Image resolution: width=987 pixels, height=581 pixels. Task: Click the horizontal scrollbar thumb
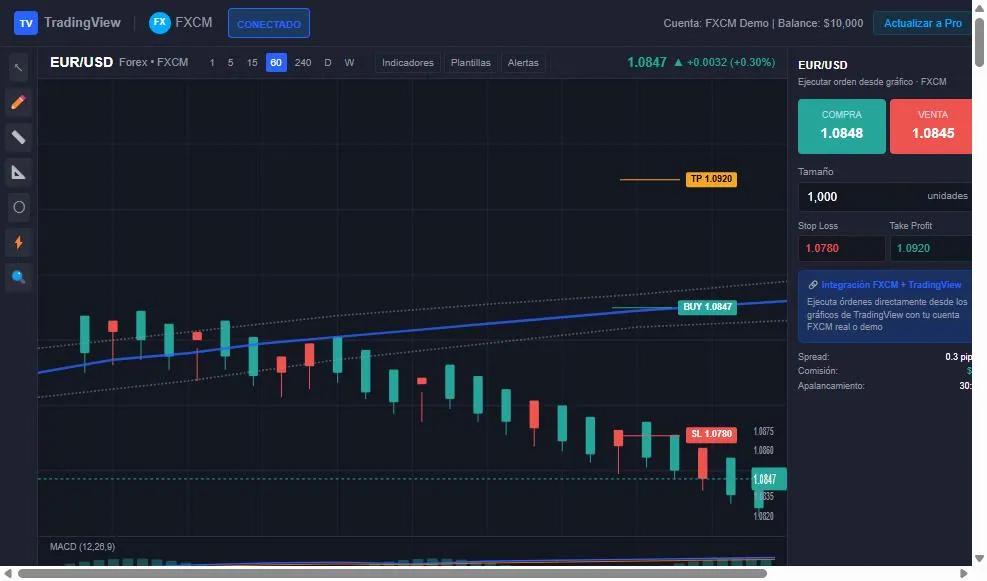tap(392, 573)
